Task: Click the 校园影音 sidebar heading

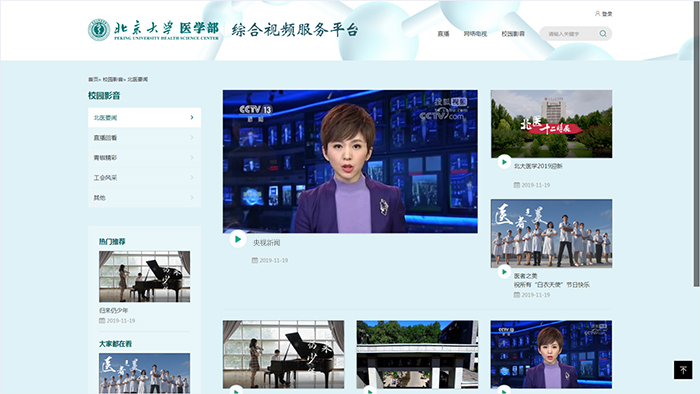Action: tap(104, 95)
